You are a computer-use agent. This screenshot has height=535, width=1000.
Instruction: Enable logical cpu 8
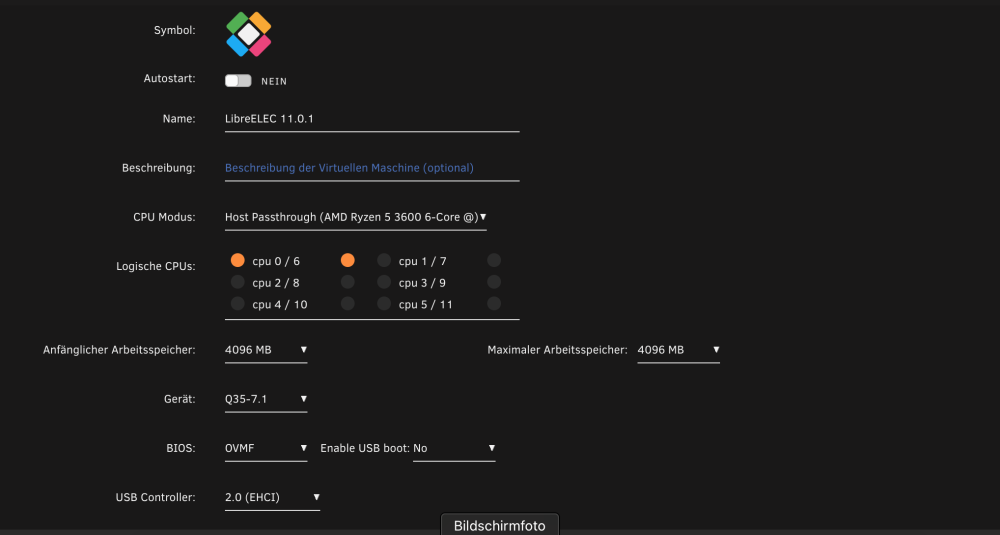(348, 282)
